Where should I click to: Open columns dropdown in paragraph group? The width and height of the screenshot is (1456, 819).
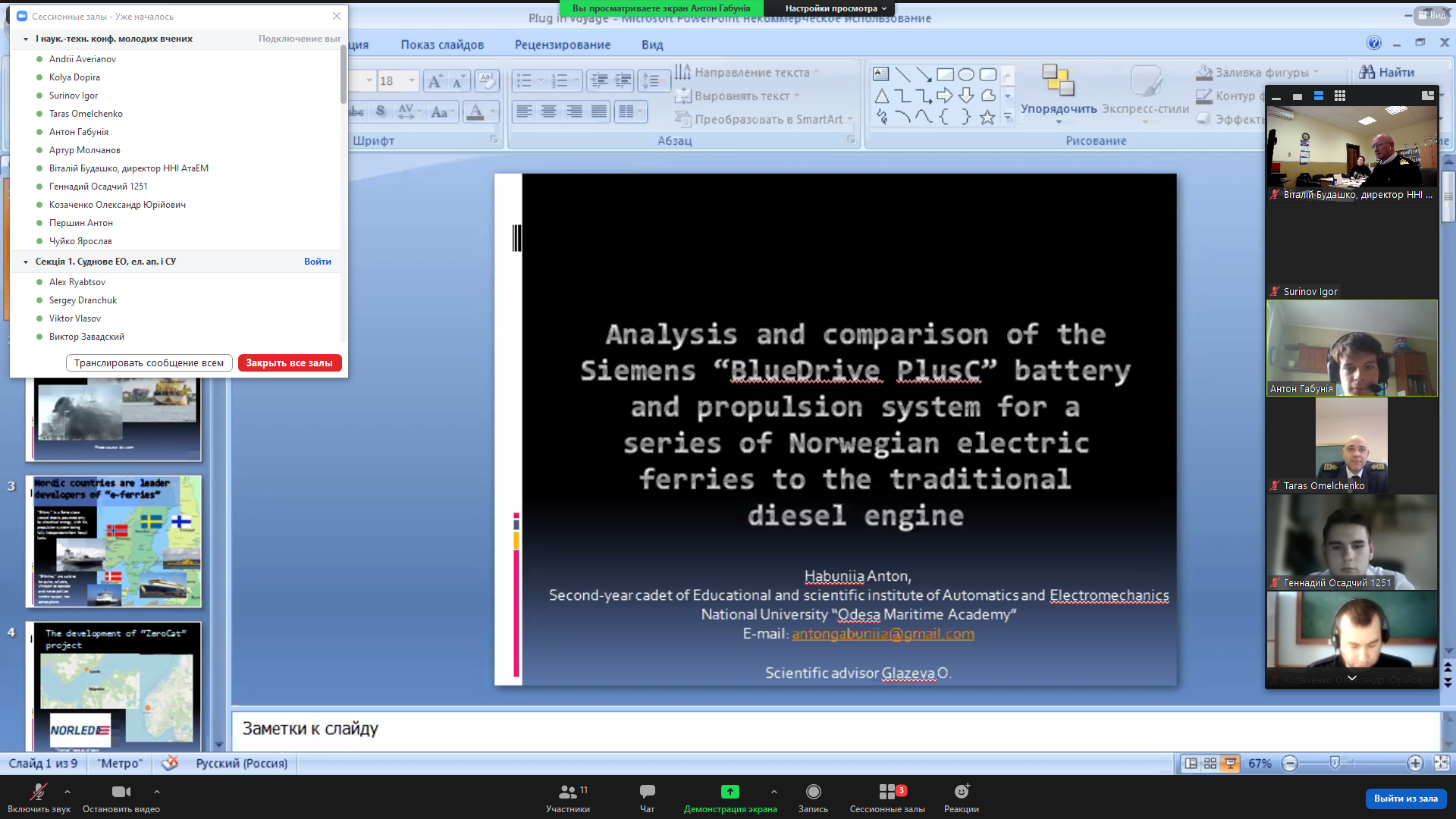[630, 111]
